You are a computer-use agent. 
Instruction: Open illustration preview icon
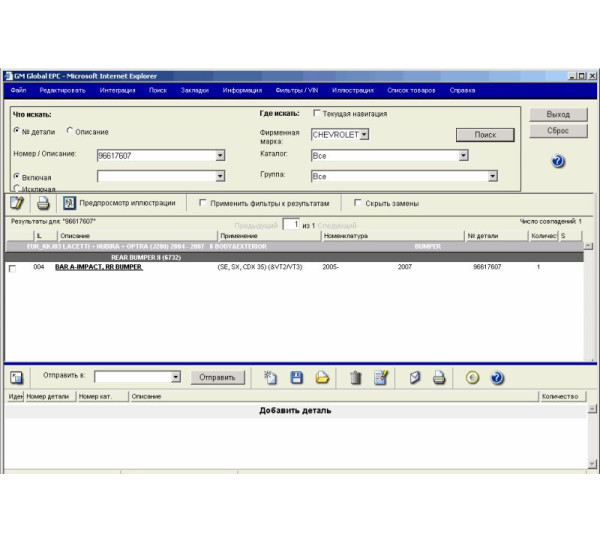tap(69, 203)
